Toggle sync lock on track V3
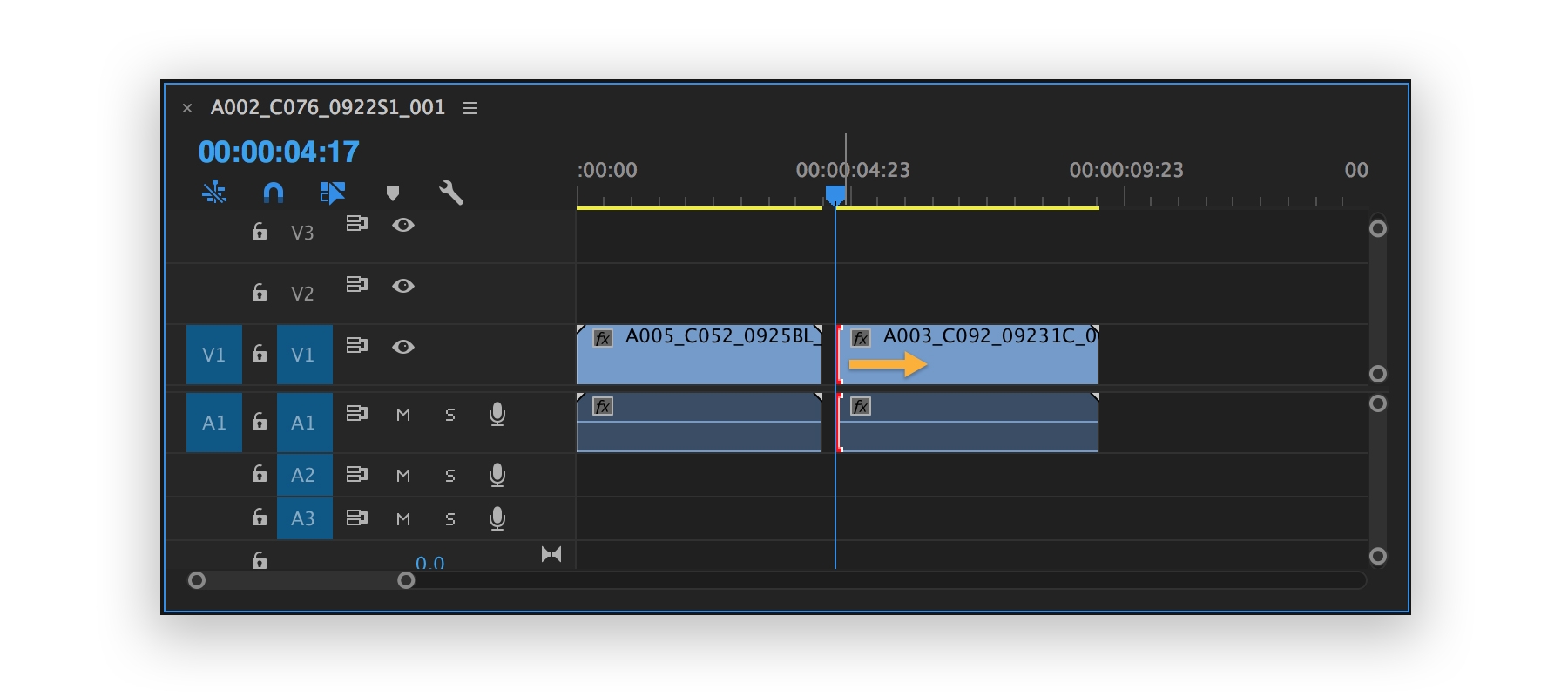The height and width of the screenshot is (697, 1568). pyautogui.click(x=356, y=224)
